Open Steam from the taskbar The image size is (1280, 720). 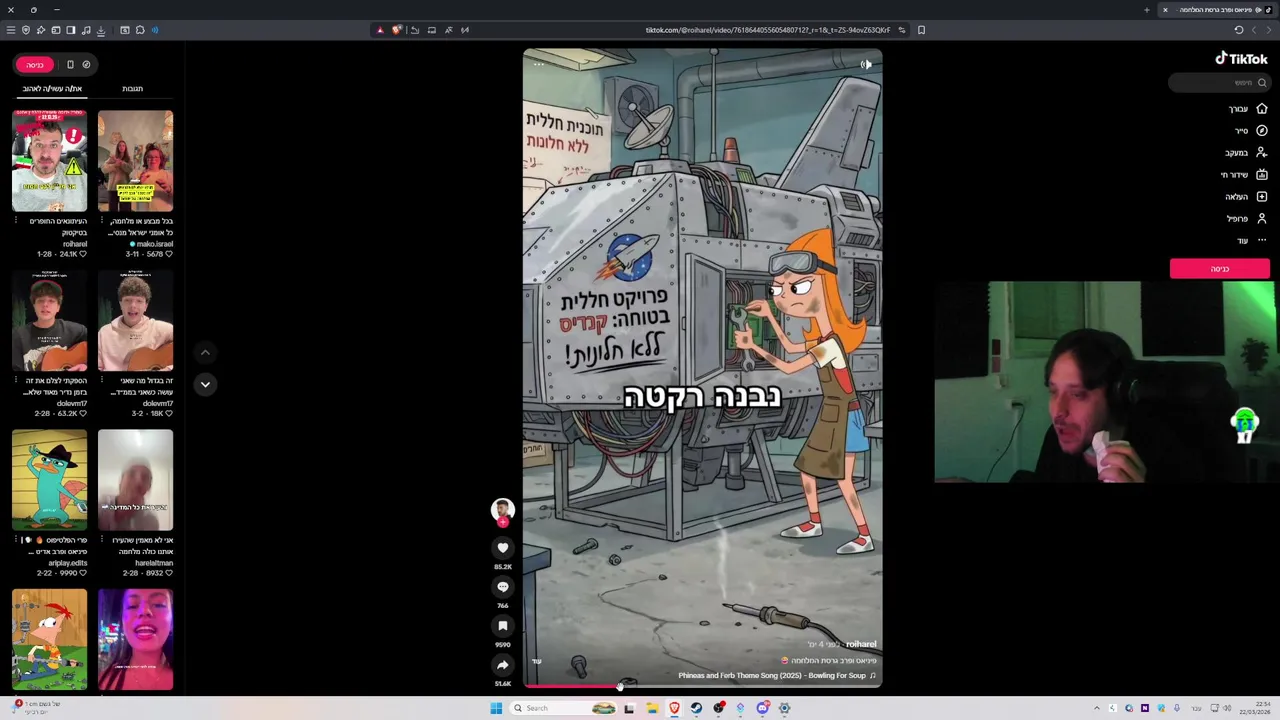[x=697, y=708]
